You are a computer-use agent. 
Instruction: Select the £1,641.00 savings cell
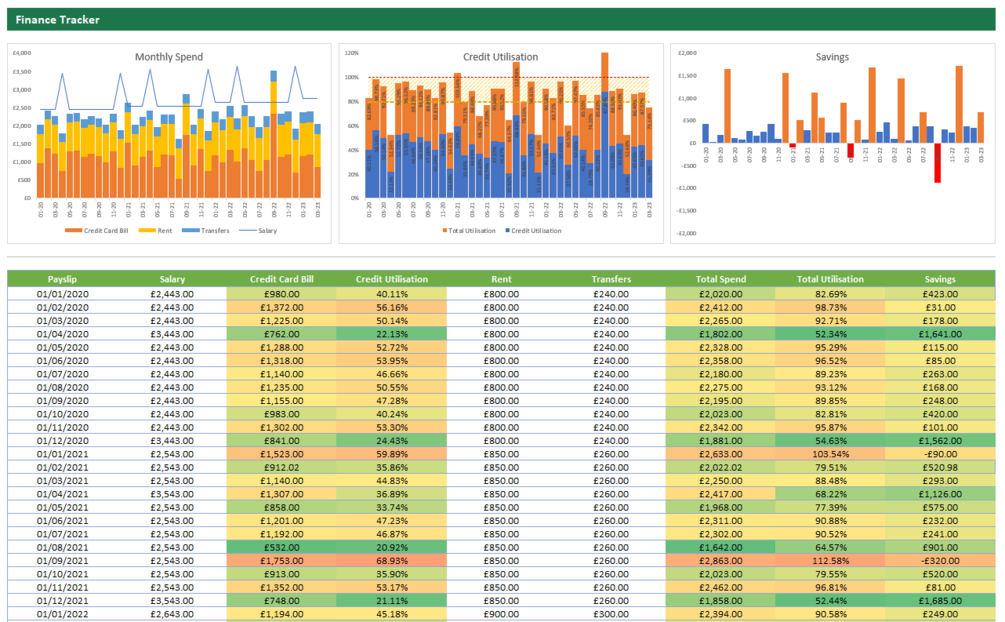[940, 334]
